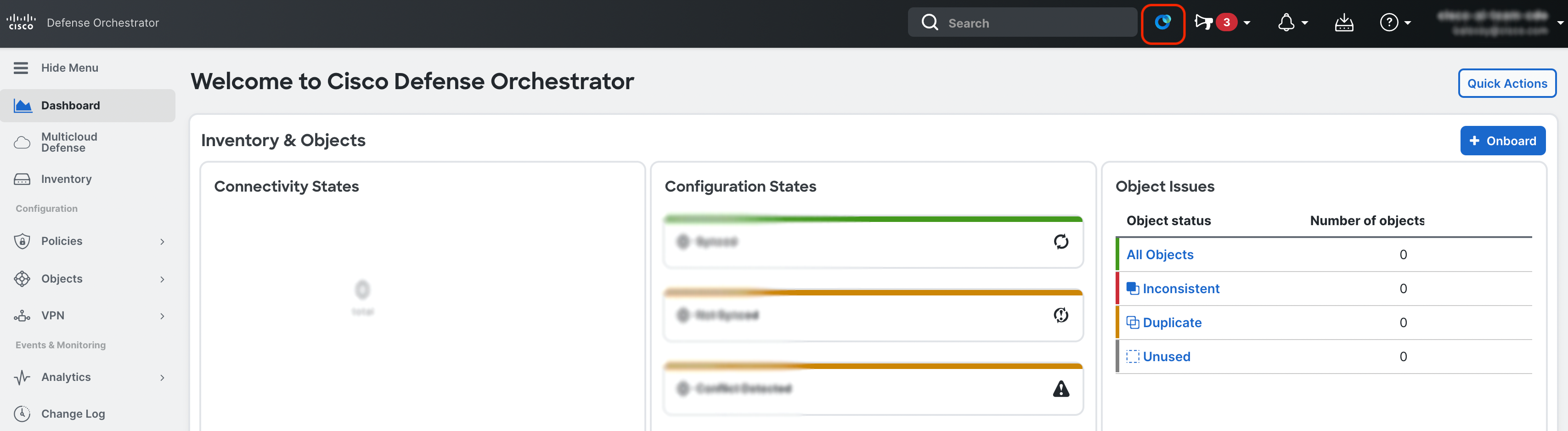The height and width of the screenshot is (431, 1568).
Task: Expand the VPN submenu chevron
Action: click(x=162, y=316)
